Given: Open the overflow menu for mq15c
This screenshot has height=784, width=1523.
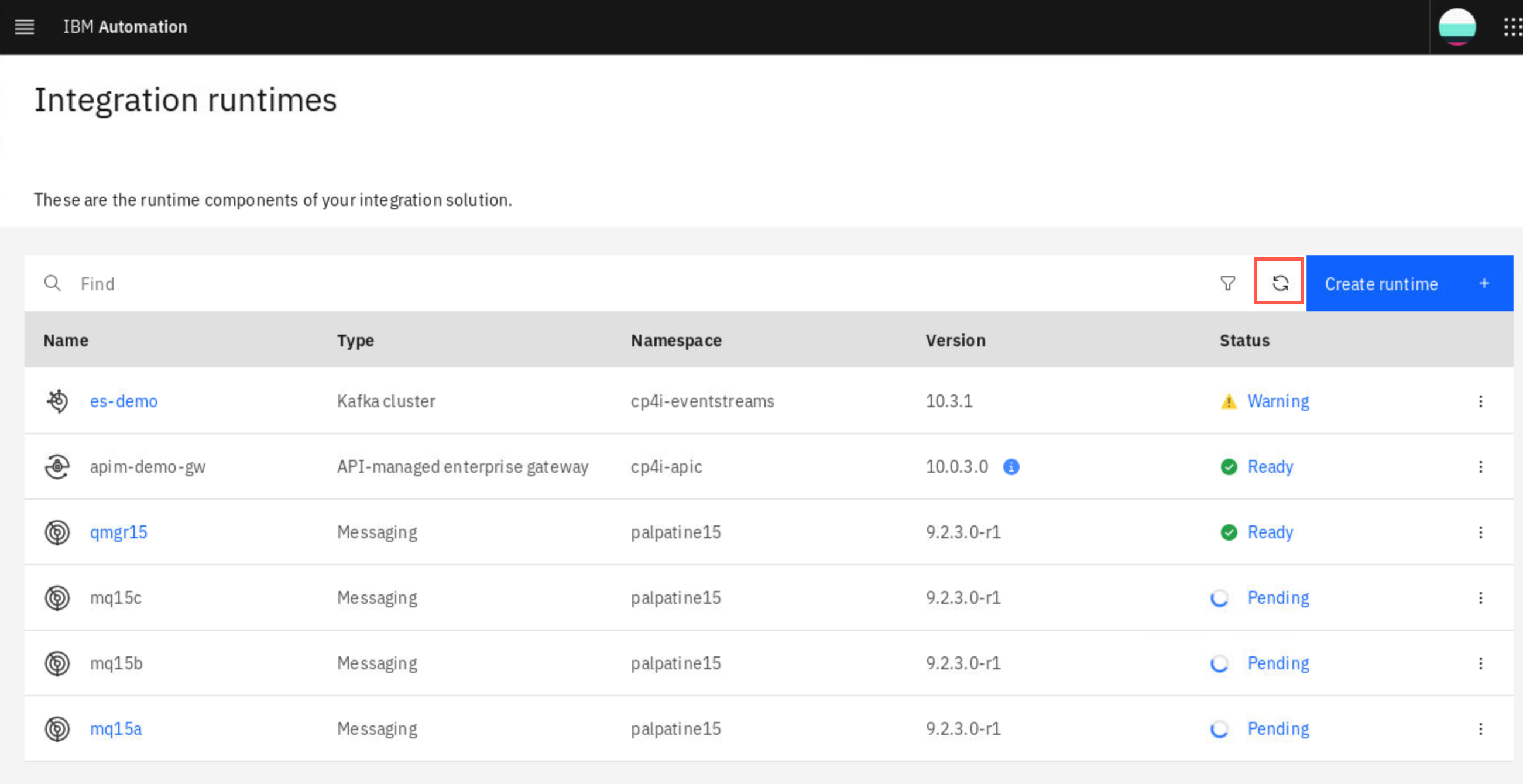Looking at the screenshot, I should [x=1480, y=598].
